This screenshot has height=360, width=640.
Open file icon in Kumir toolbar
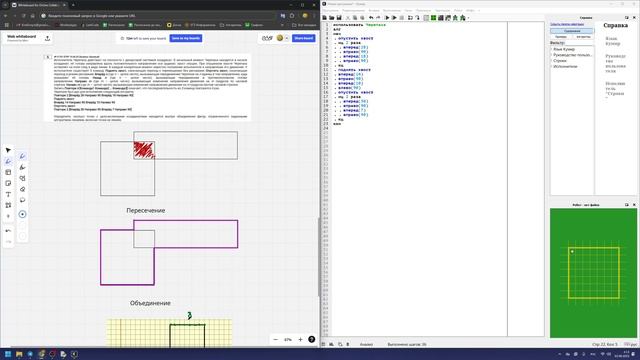[331, 18]
